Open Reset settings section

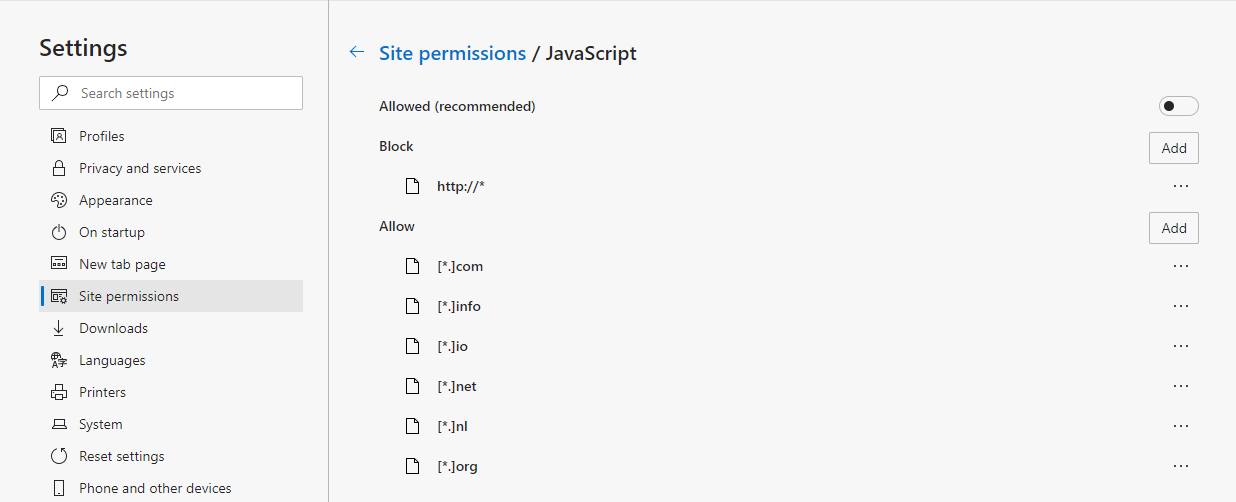click(x=122, y=456)
